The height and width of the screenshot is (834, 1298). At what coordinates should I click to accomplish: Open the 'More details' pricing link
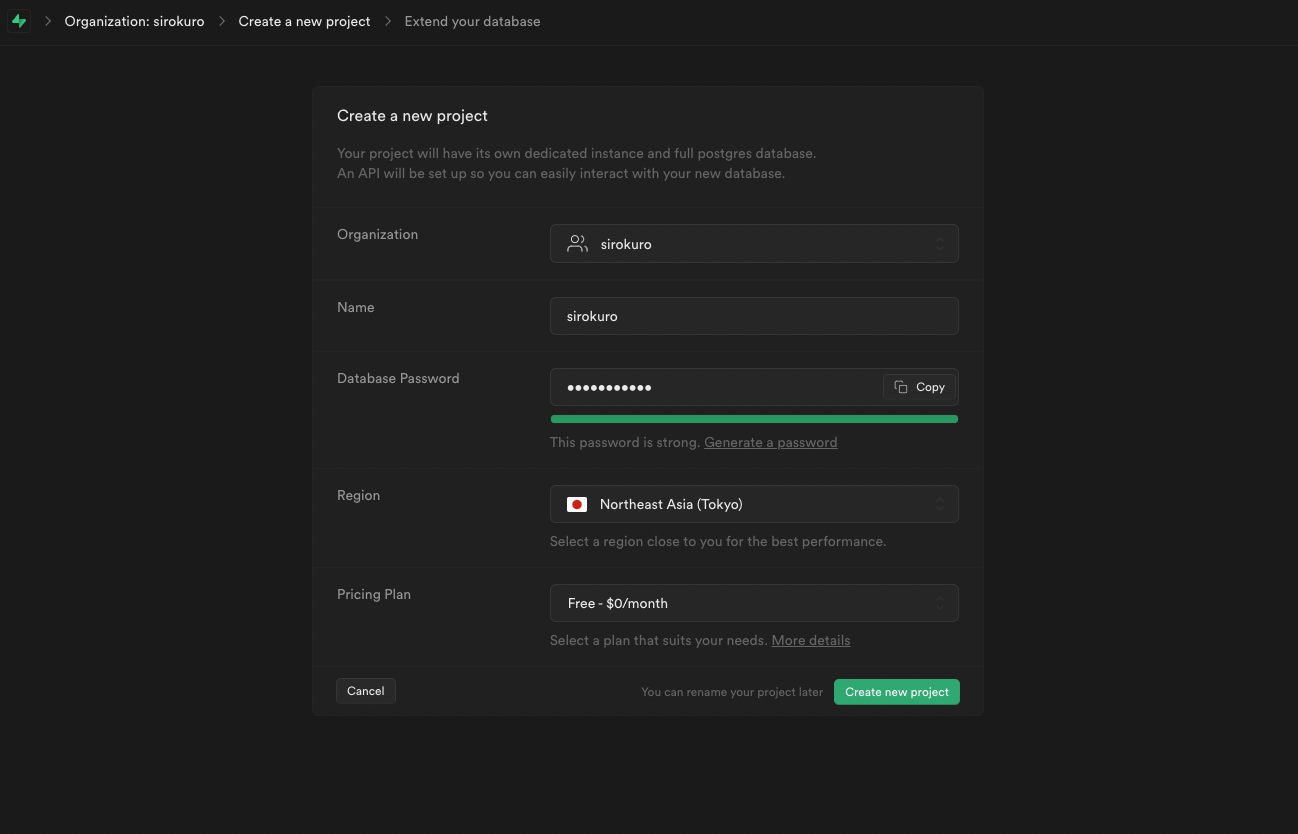click(x=811, y=640)
